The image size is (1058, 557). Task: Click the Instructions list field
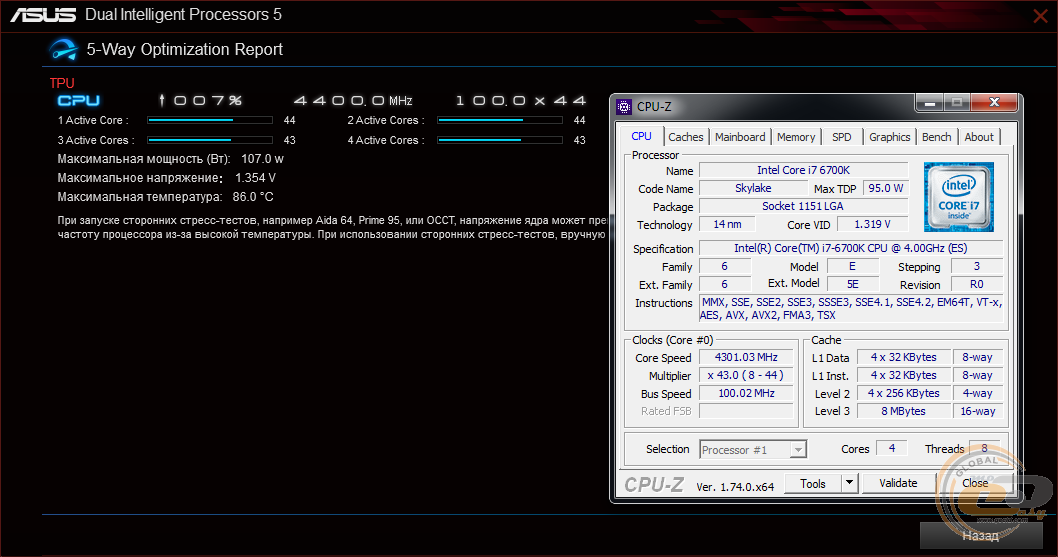pos(851,309)
